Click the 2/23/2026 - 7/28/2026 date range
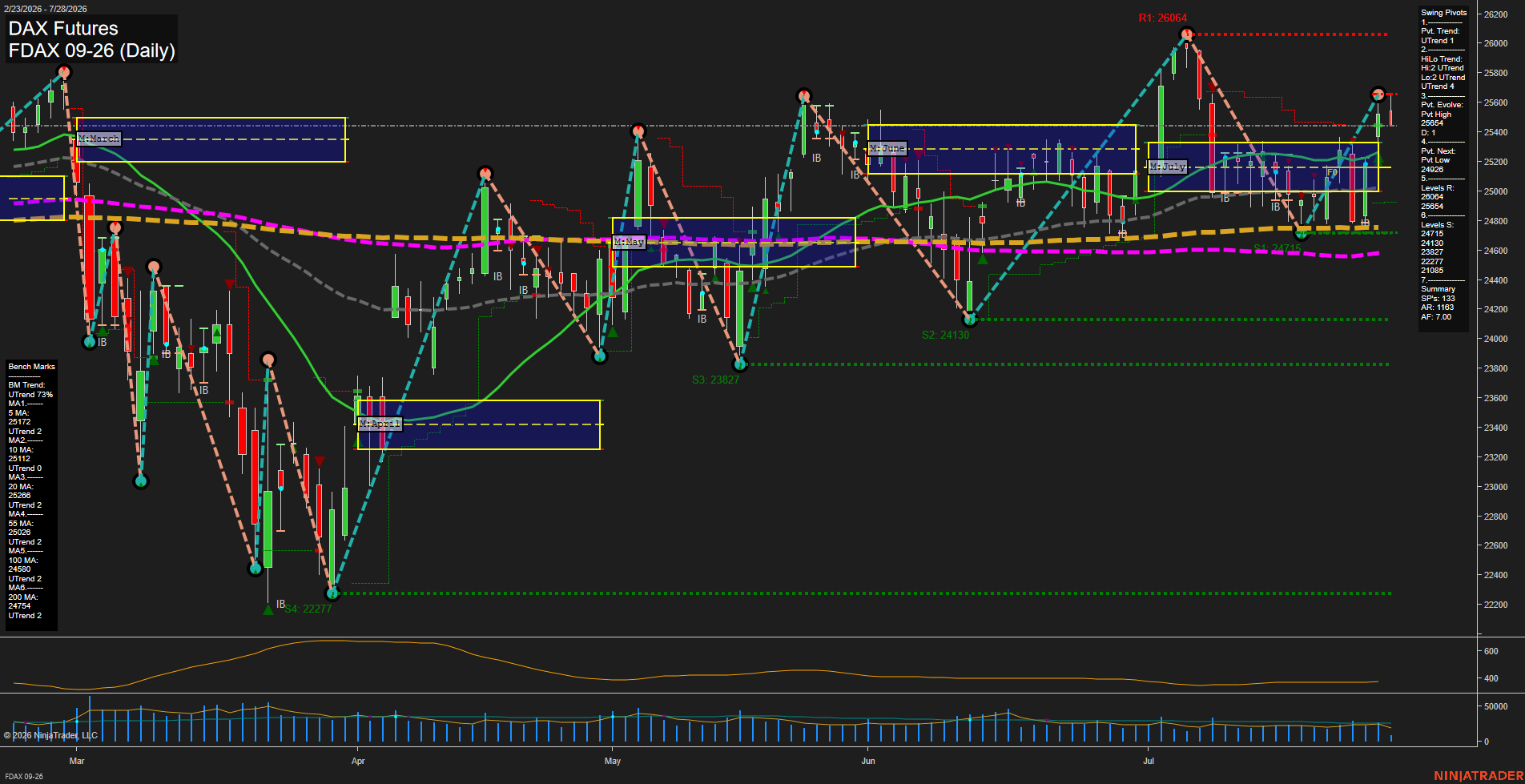 pyautogui.click(x=46, y=9)
